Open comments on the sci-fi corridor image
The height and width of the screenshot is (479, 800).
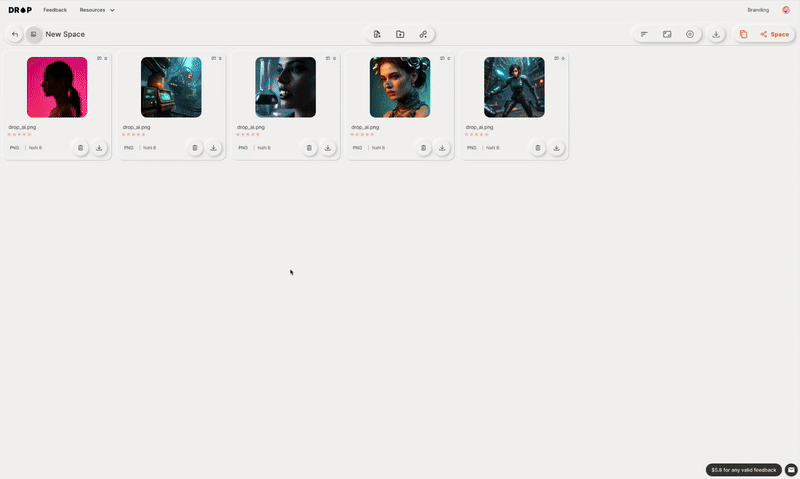pos(216,58)
